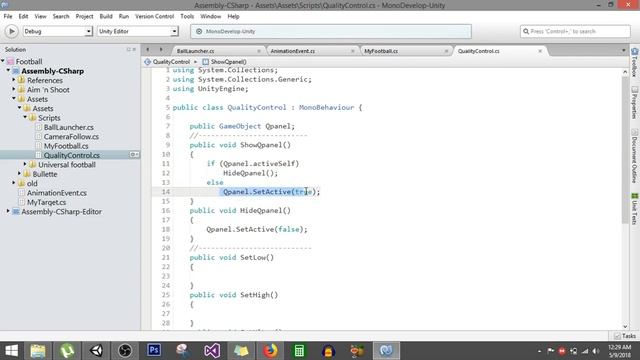Viewport: 640px width, 360px height.
Task: Open the Project menu
Action: coord(84,16)
